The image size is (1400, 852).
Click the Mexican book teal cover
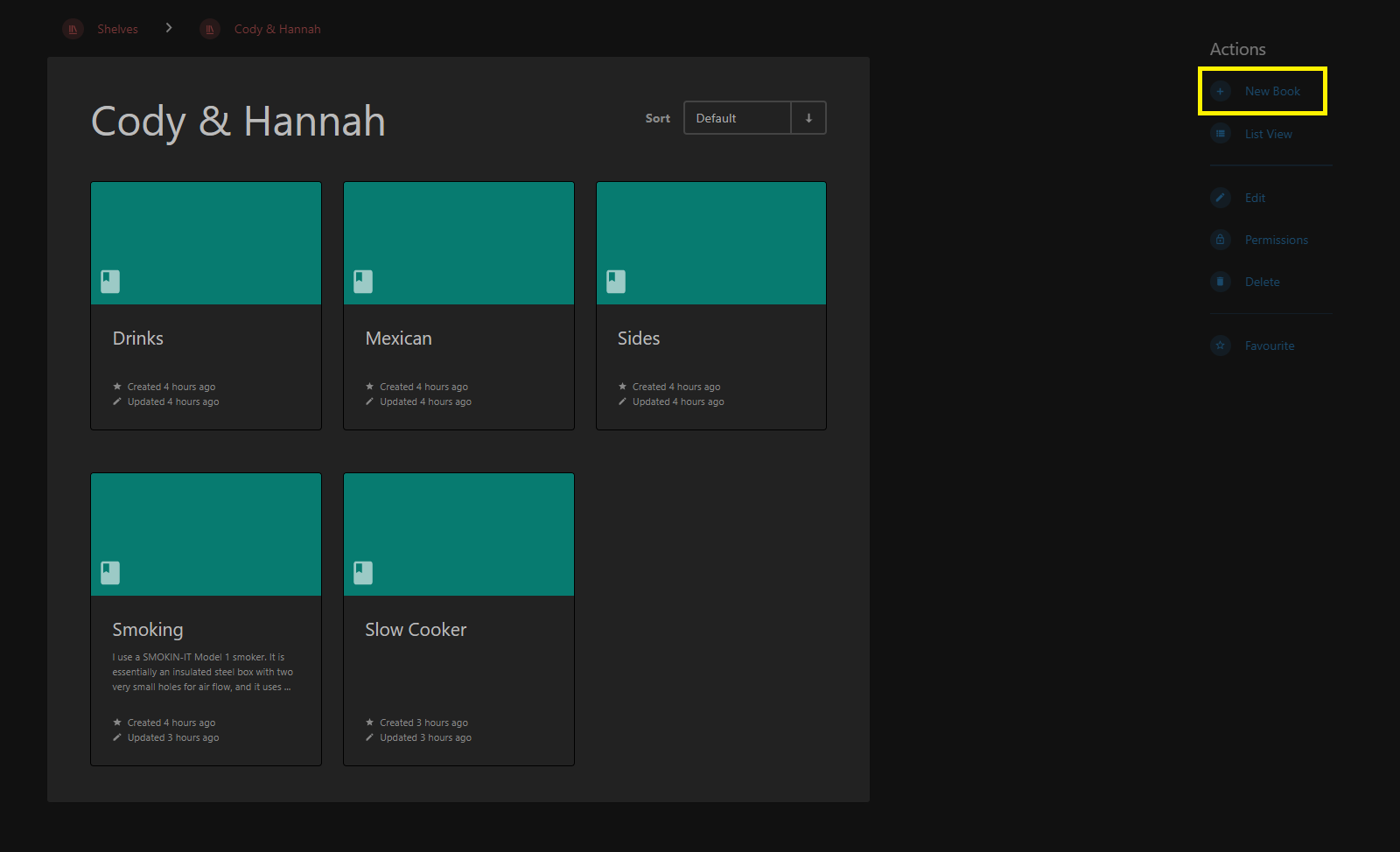coord(458,243)
